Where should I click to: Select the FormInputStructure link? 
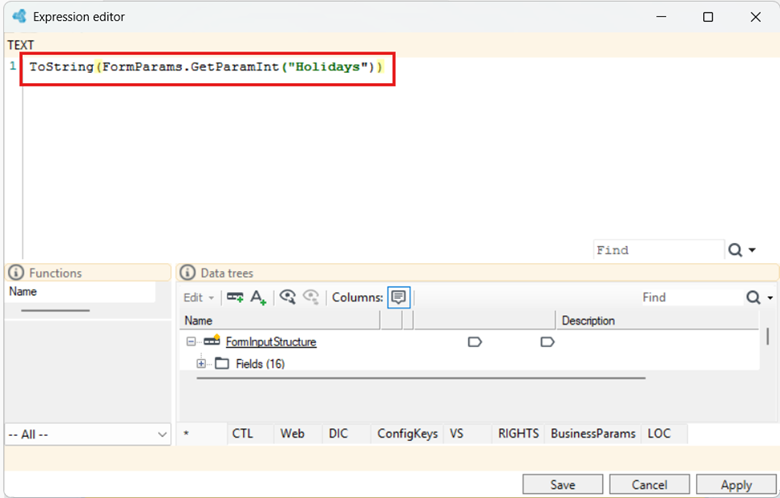tap(271, 342)
